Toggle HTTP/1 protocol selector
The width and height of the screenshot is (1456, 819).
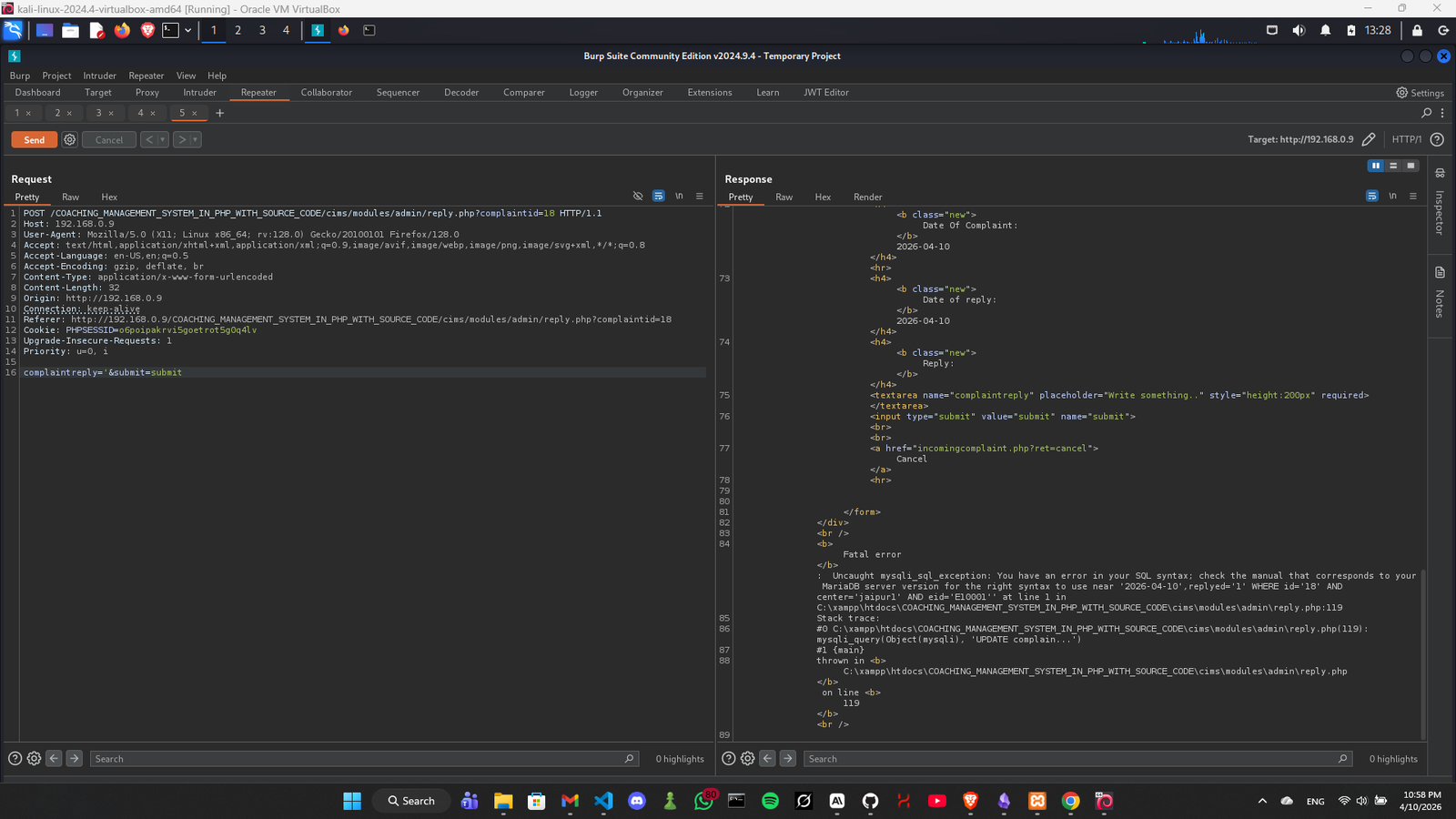pos(1406,139)
